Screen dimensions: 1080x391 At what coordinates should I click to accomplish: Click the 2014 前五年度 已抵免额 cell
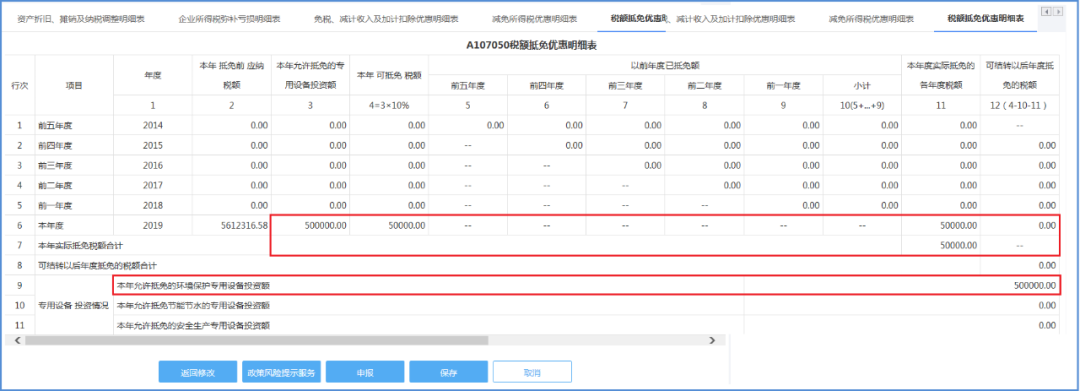[468, 125]
